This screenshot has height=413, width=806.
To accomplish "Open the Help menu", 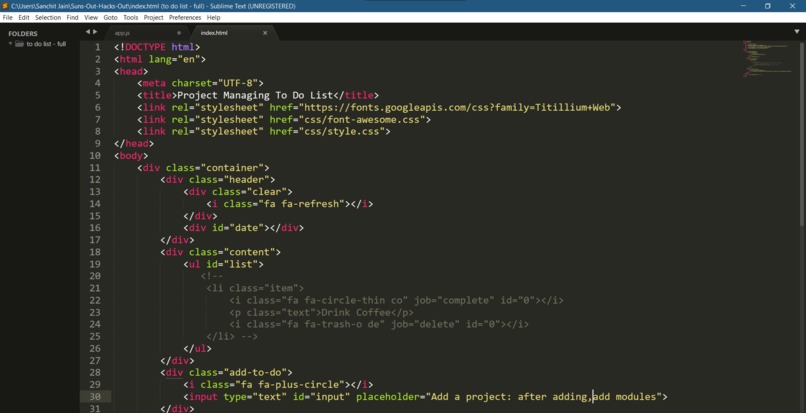I will 213,17.
